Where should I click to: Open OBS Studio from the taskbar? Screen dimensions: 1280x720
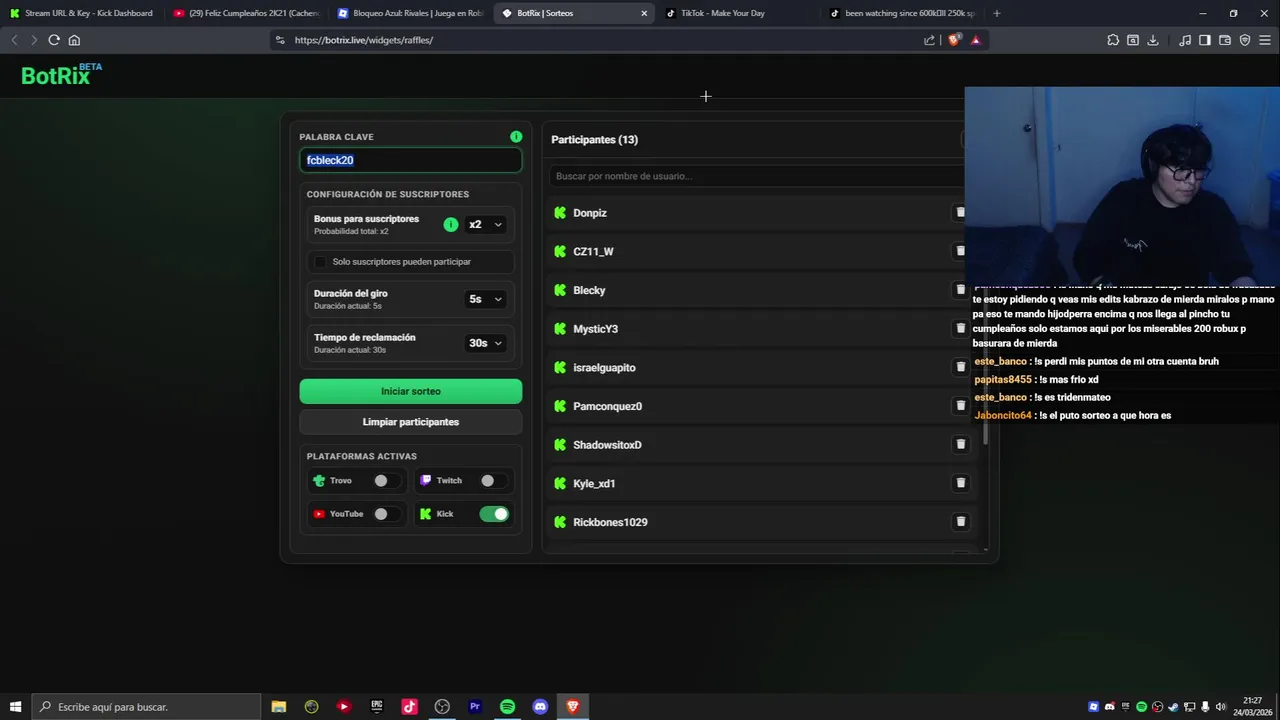(x=442, y=707)
